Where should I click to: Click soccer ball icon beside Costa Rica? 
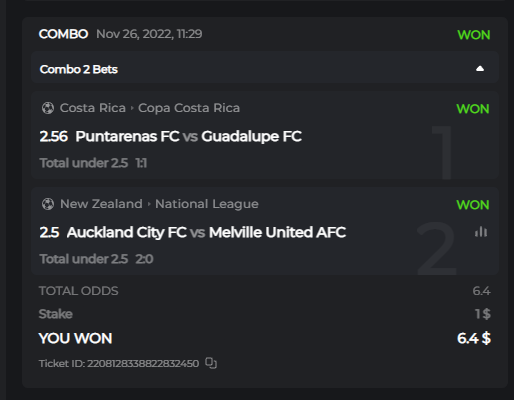pyautogui.click(x=48, y=108)
